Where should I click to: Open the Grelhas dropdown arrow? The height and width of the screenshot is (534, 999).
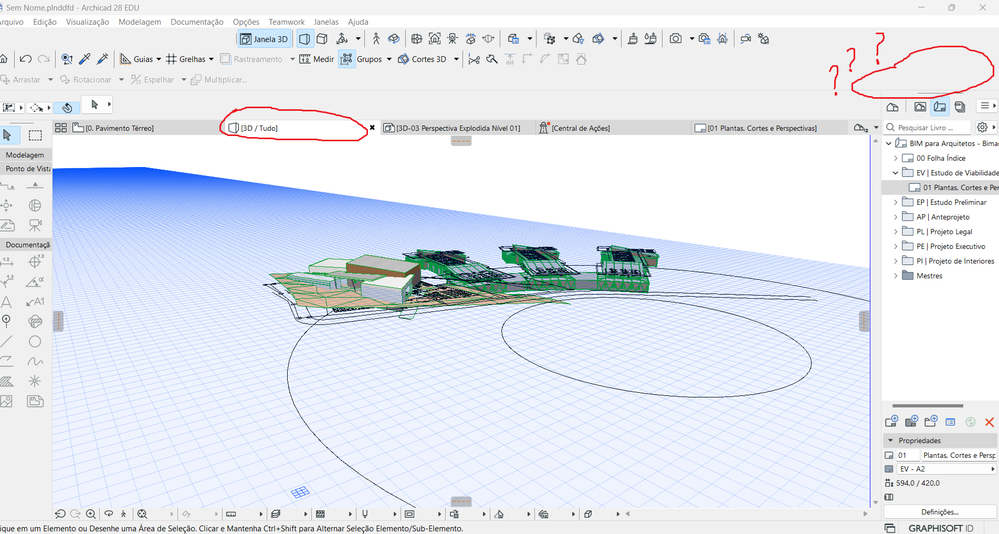[212, 59]
